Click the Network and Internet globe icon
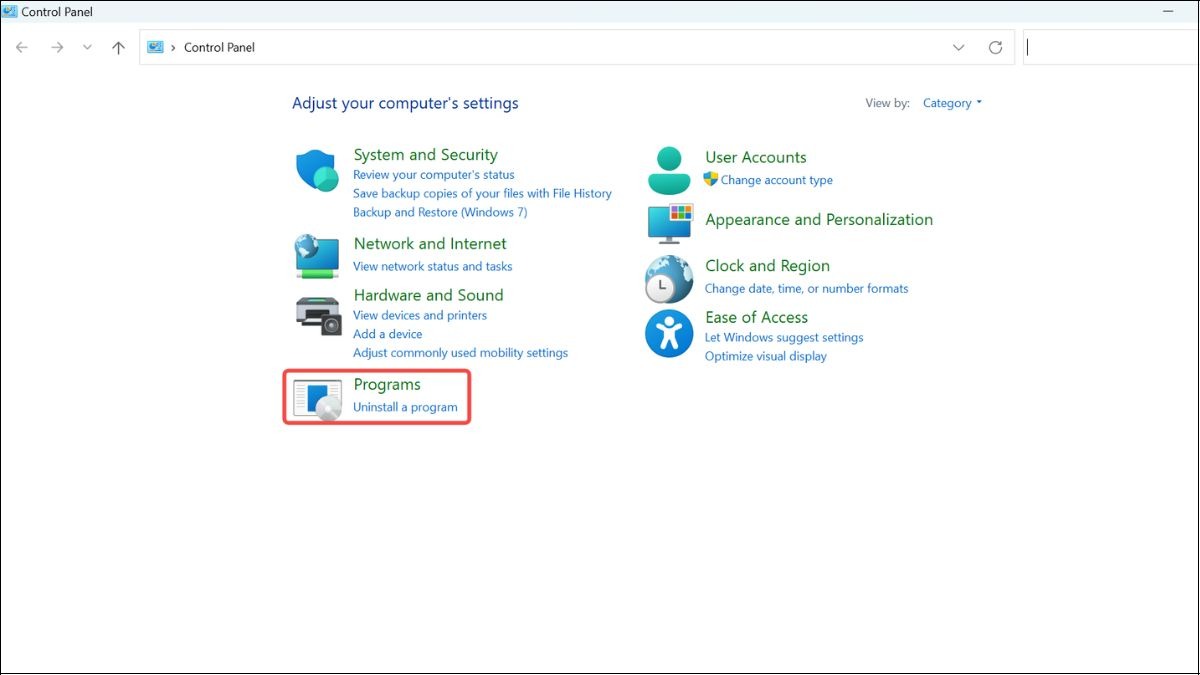 coord(317,256)
